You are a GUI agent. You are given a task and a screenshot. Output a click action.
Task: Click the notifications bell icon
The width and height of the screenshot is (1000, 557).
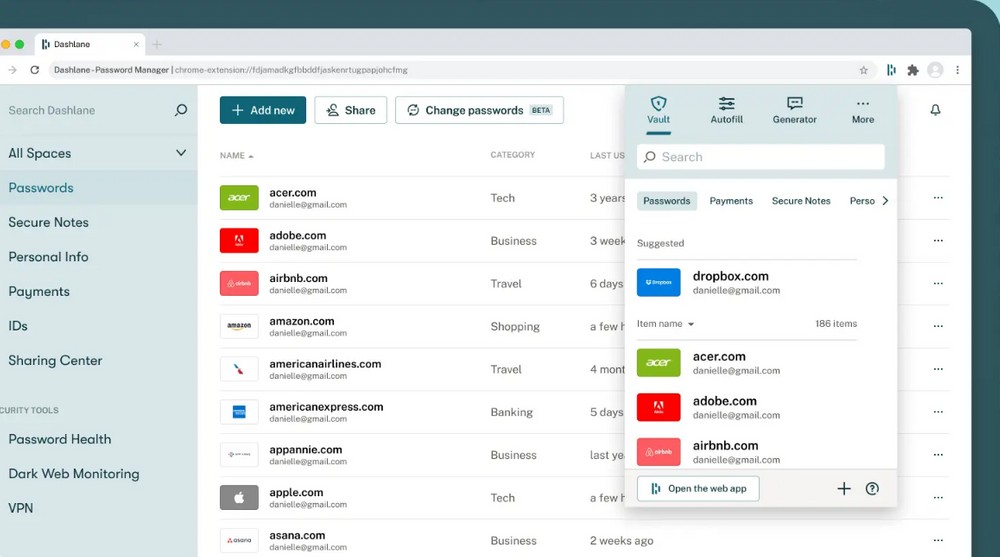pos(935,110)
